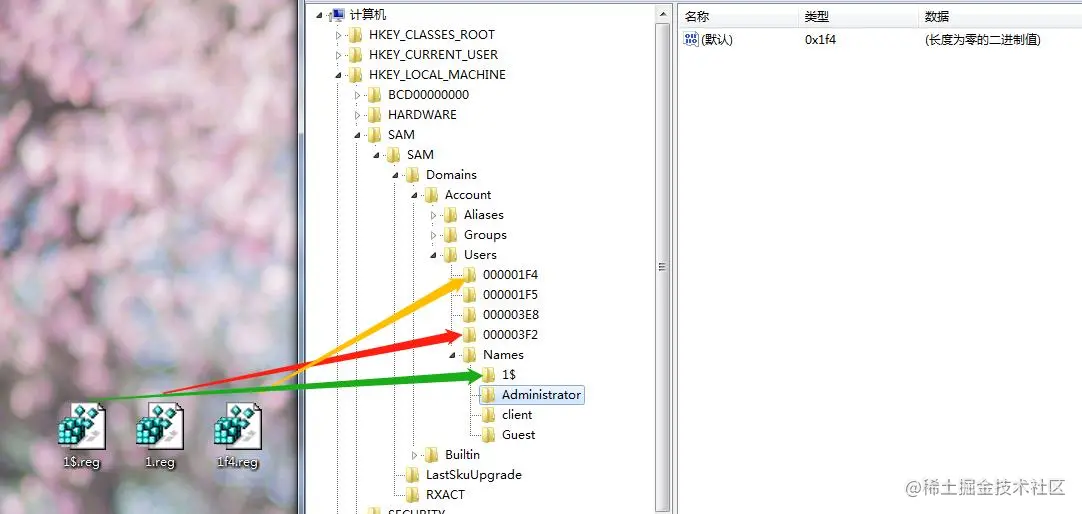Select the 000001F4 key label
The width and height of the screenshot is (1082, 514).
[510, 275]
